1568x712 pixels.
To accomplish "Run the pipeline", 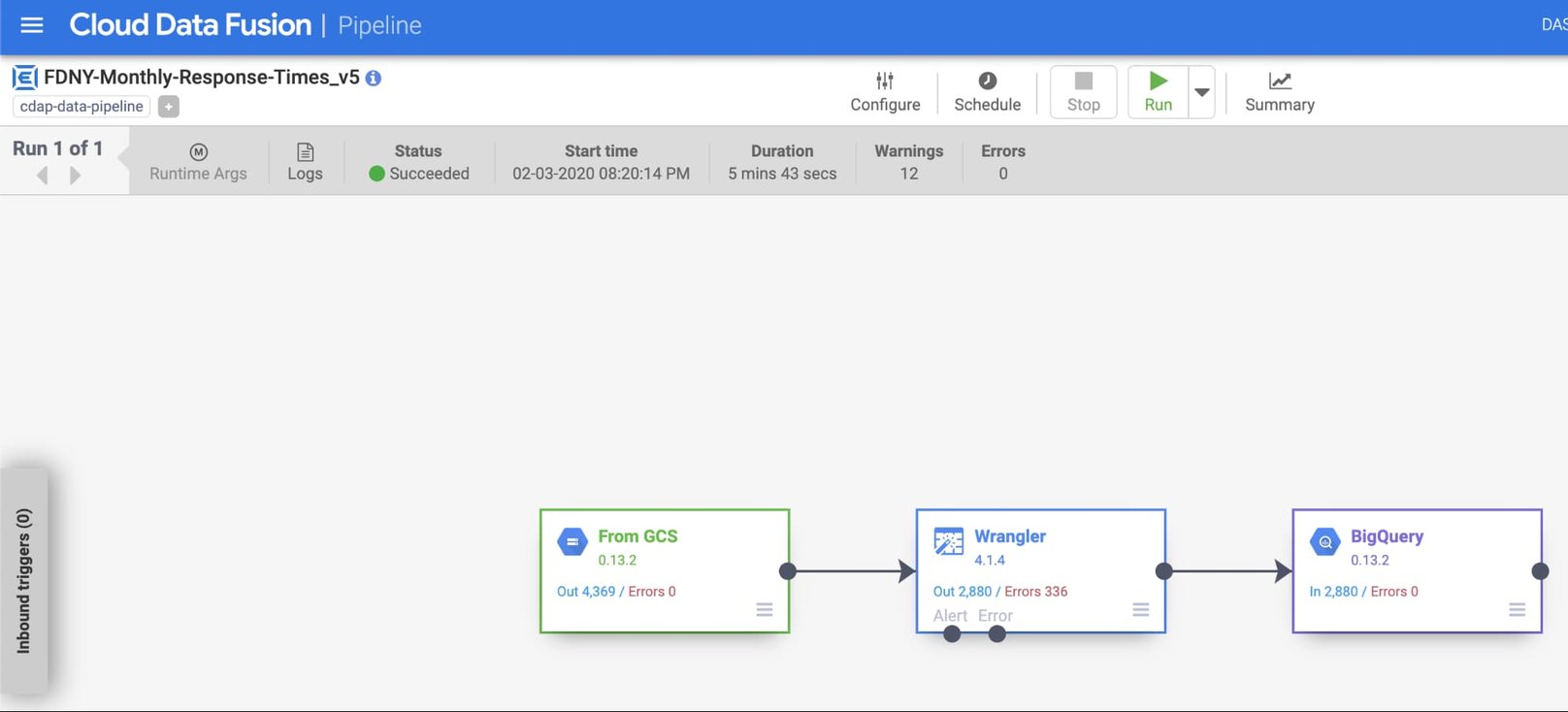I will 1159,92.
